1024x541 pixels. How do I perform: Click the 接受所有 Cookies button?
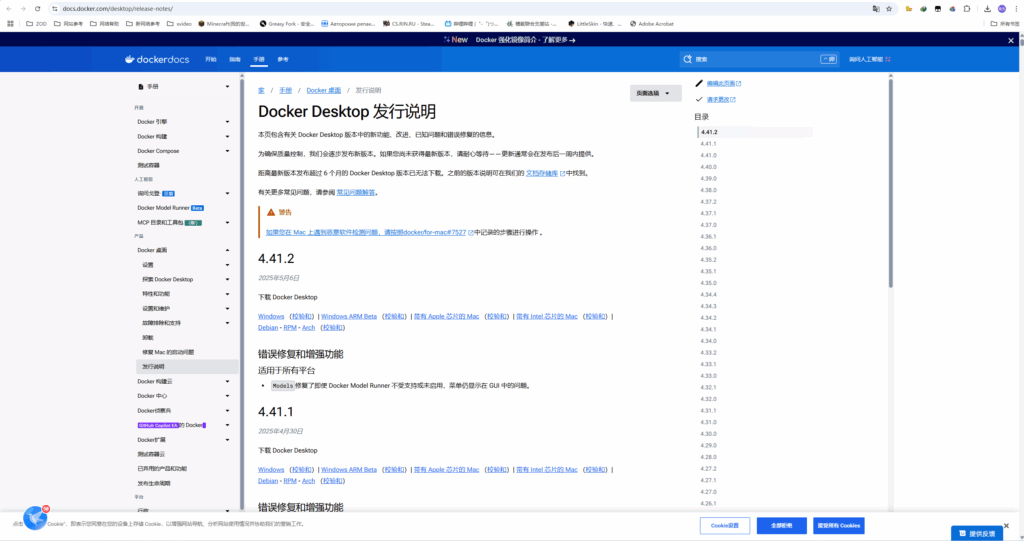pos(839,525)
